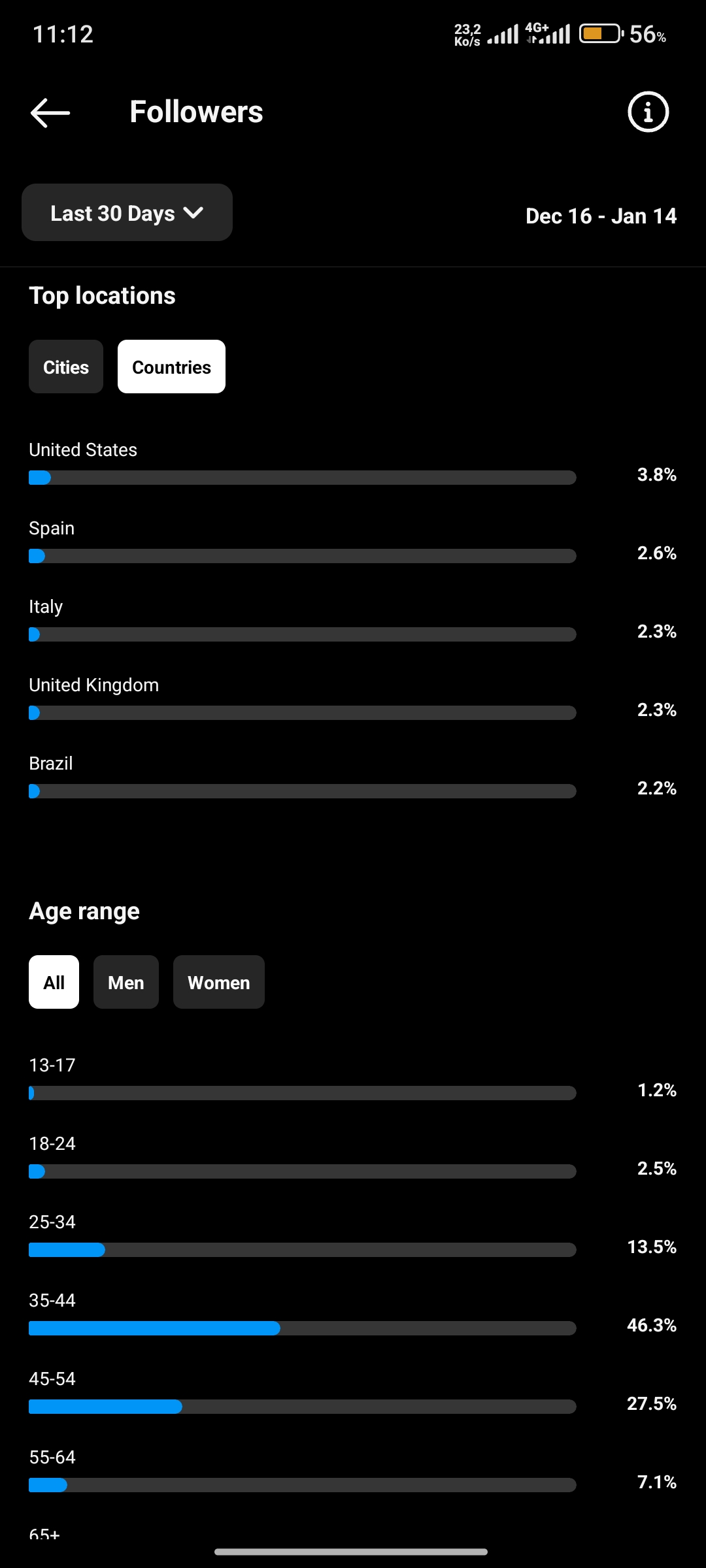The image size is (706, 1568).
Task: Switch to the Cities tab
Action: click(66, 367)
